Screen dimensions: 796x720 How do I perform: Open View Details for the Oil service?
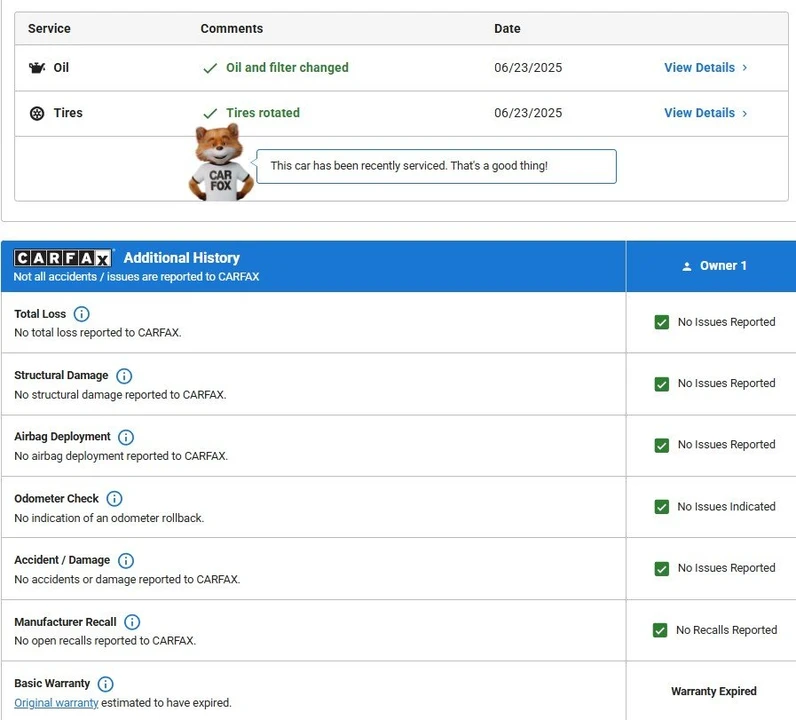pyautogui.click(x=700, y=68)
